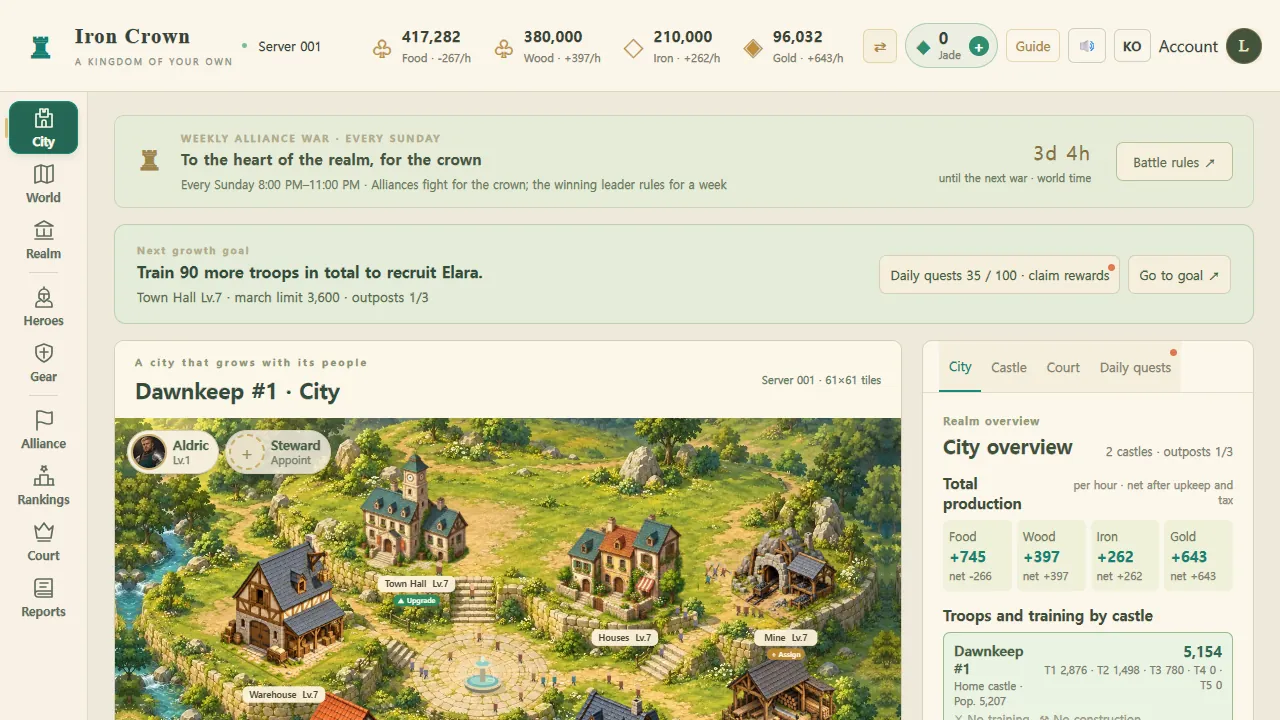Select Aldric's hero portrait
This screenshot has height=720, width=1280.
click(149, 452)
